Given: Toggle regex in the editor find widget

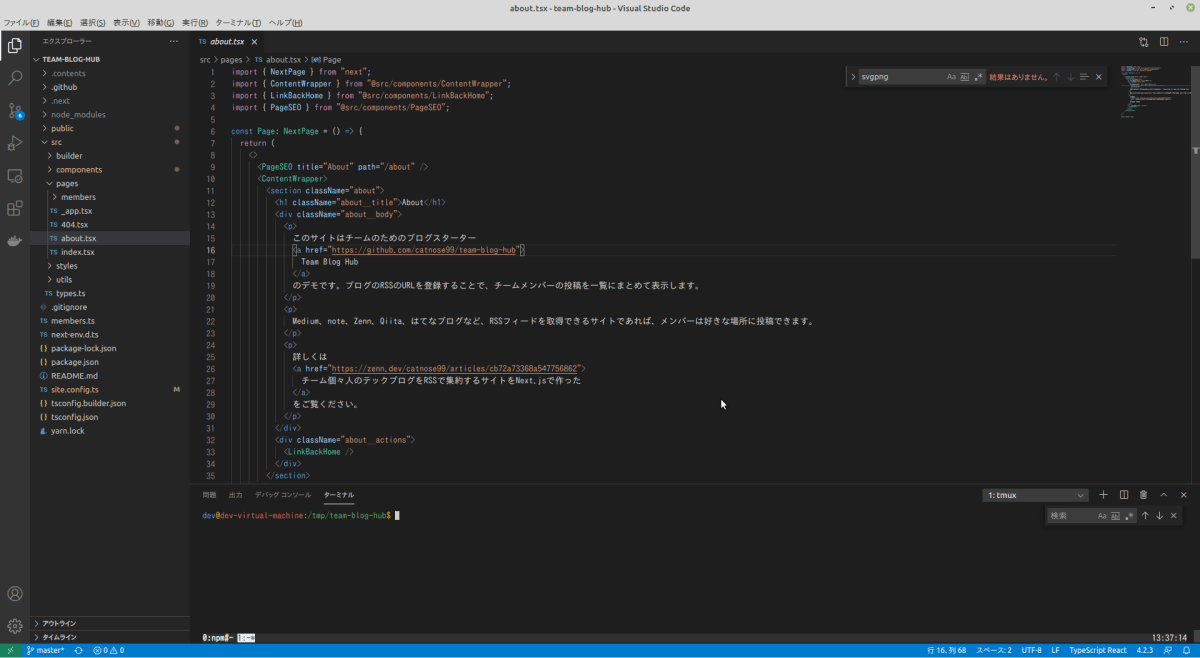Looking at the screenshot, I should pos(979,77).
